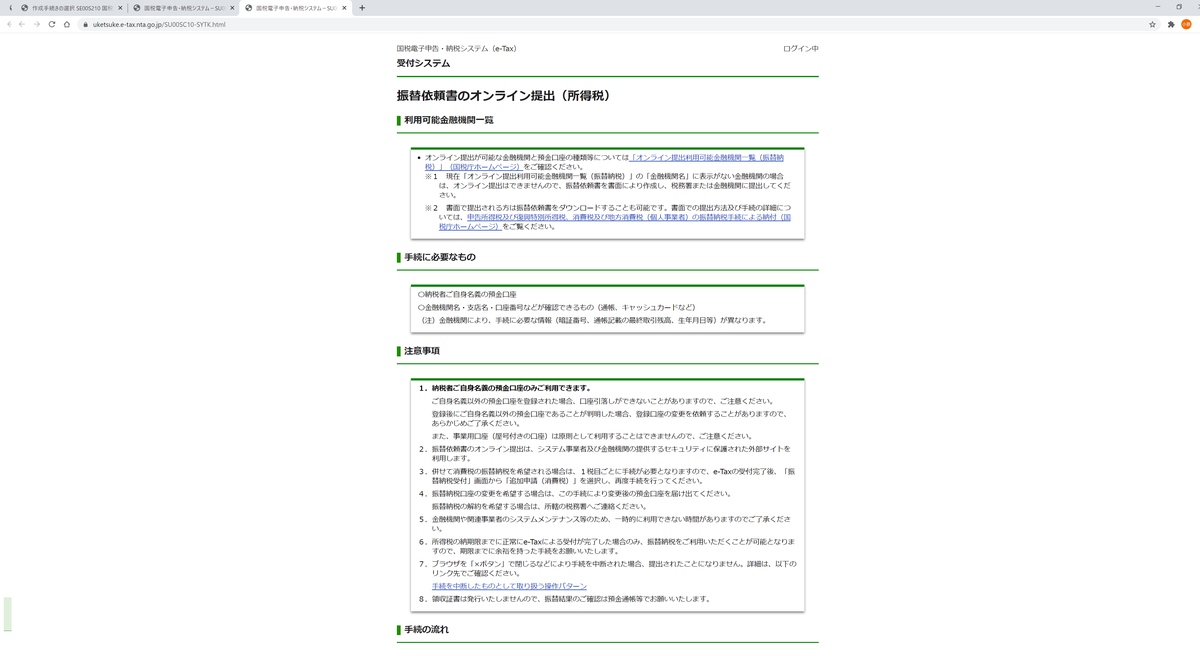Click the ○金融機関名・支店名・口座番号 line
The height and width of the screenshot is (656, 1200).
tap(556, 307)
